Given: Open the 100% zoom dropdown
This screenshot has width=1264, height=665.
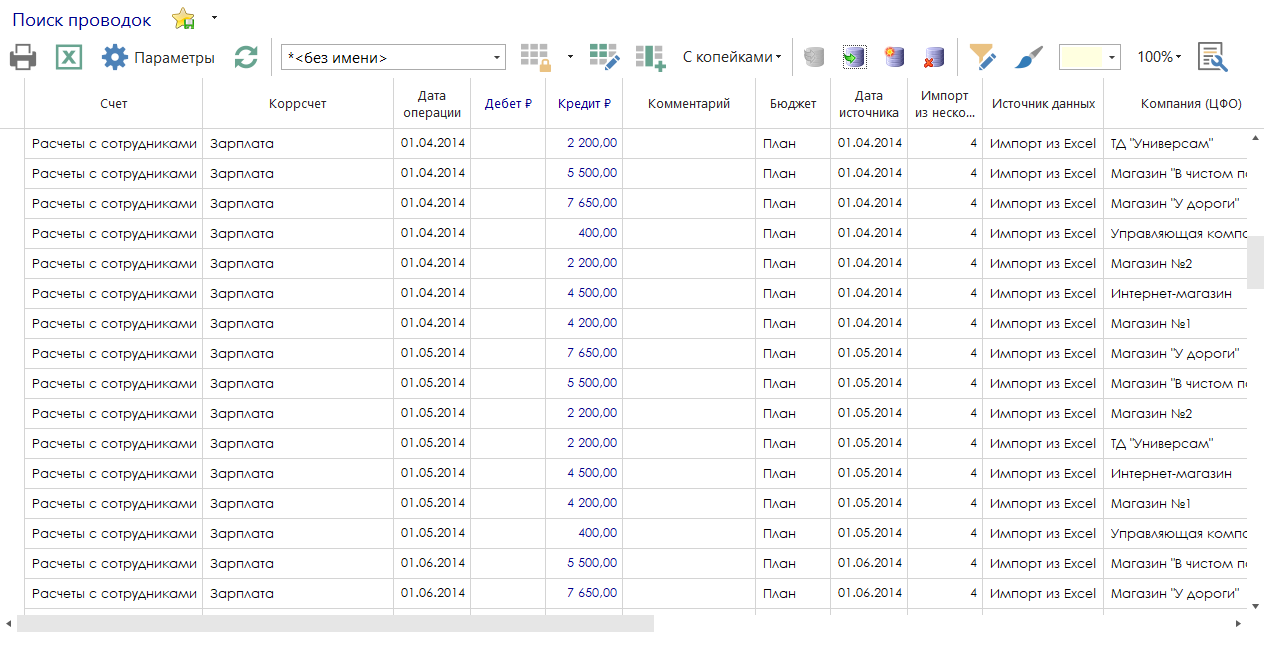Looking at the screenshot, I should tap(1158, 57).
